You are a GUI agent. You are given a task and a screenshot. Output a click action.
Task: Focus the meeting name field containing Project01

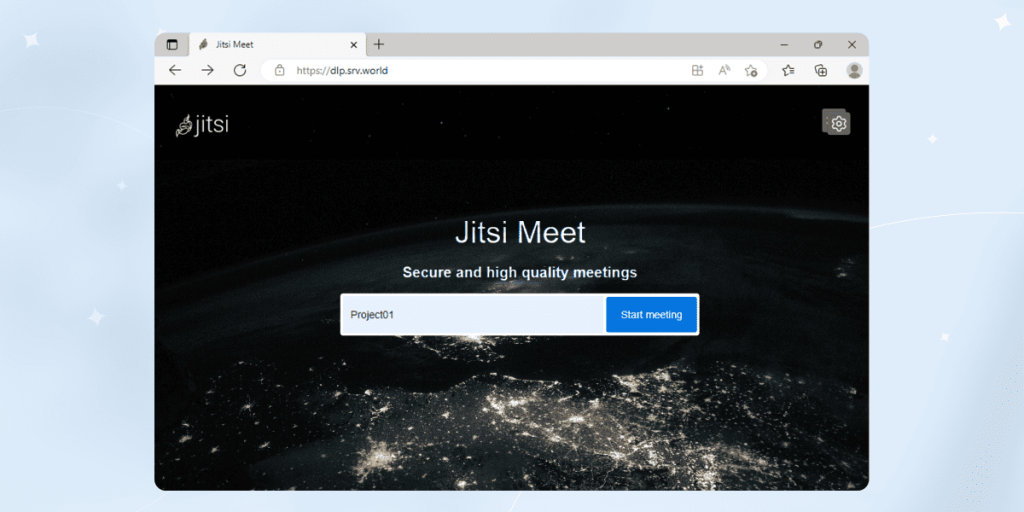coord(473,315)
